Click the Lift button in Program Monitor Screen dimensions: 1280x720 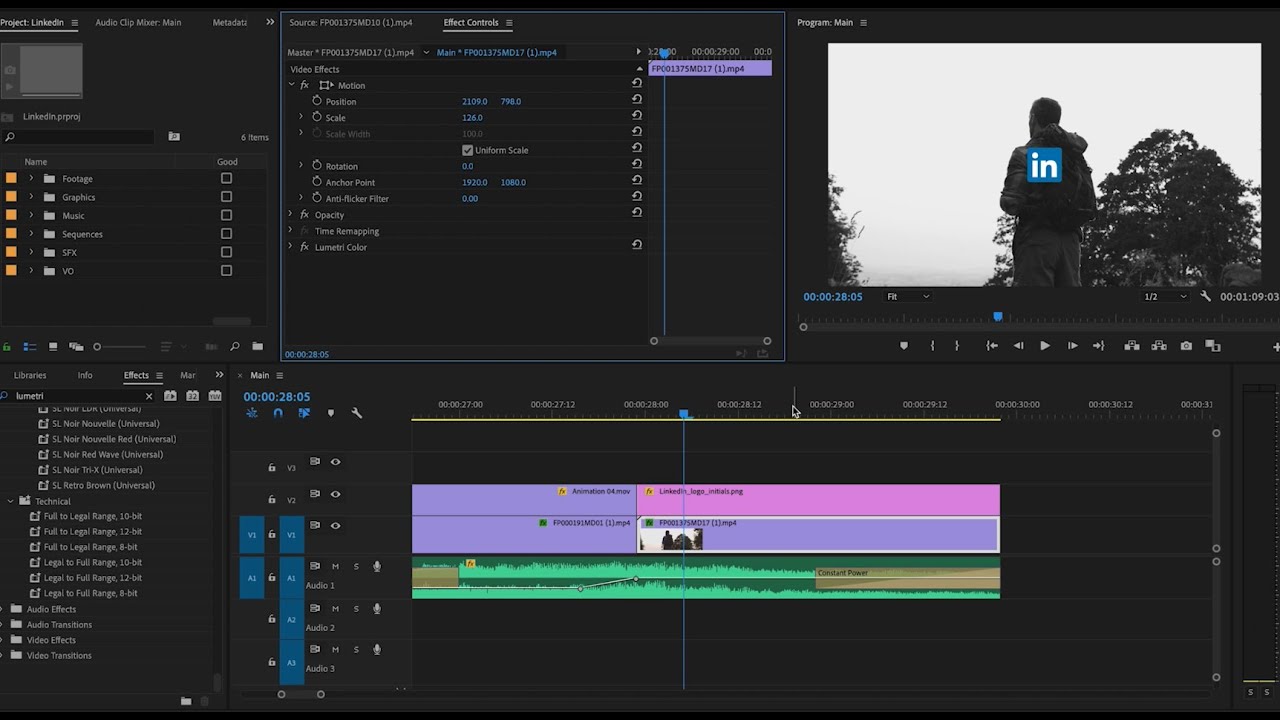pyautogui.click(x=1132, y=346)
